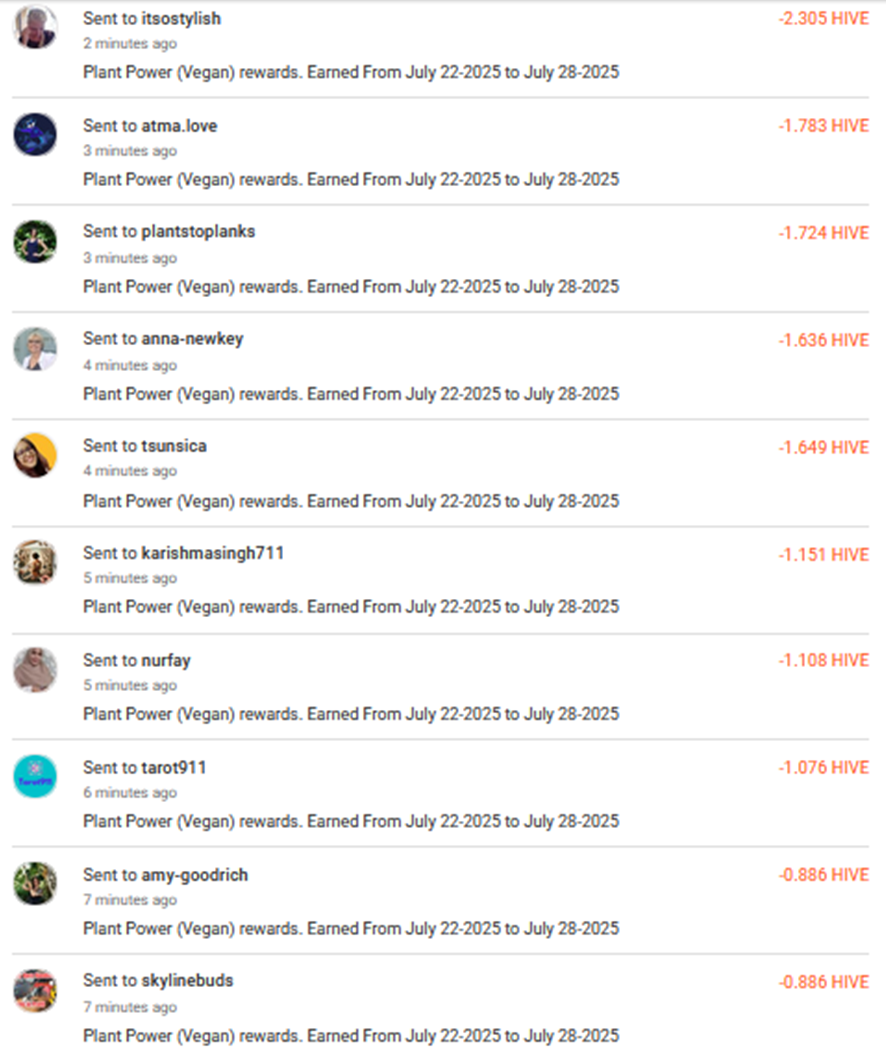Open itsostylish username link
The image size is (886, 1050).
(x=181, y=19)
